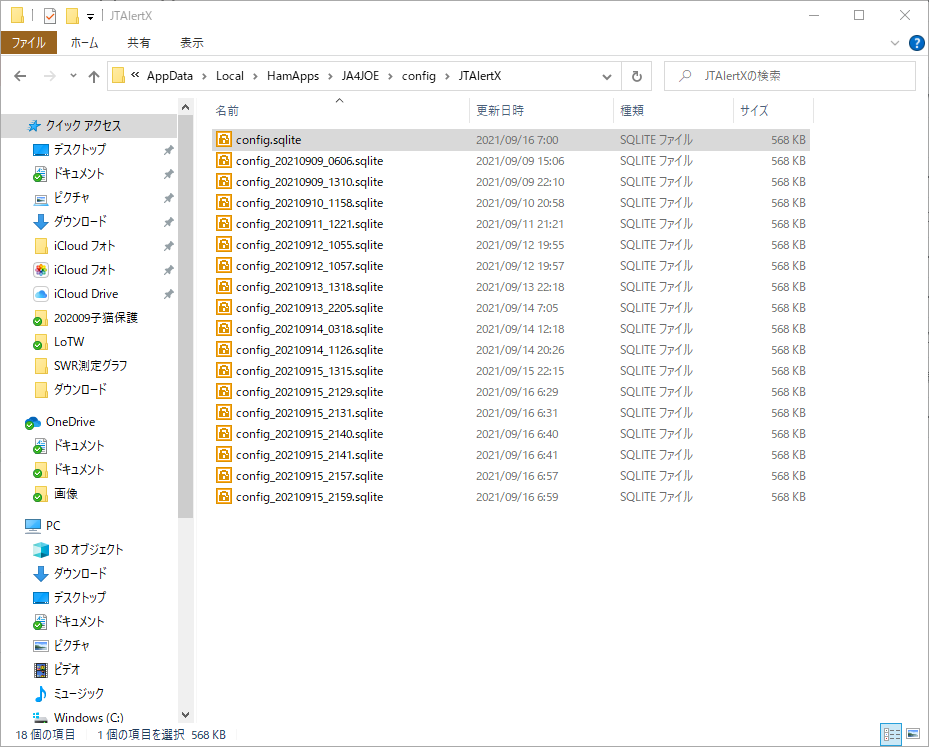This screenshot has width=929, height=747.
Task: Sort by 名前 column header
Action: pos(227,111)
